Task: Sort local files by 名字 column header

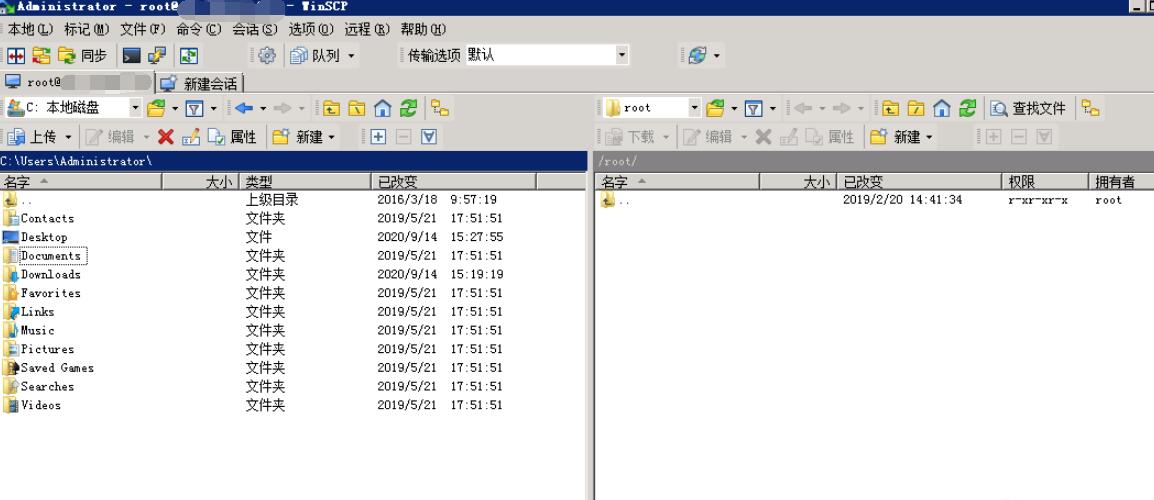Action: [81, 181]
